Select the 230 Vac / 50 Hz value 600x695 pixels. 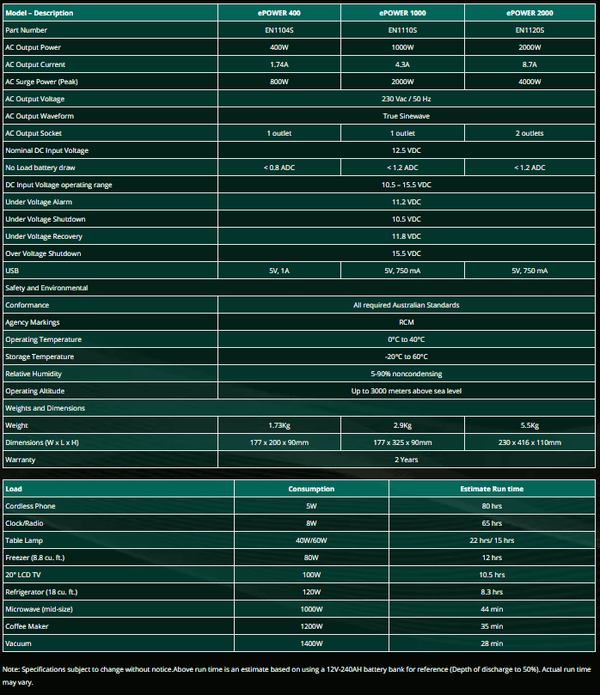tap(406, 99)
